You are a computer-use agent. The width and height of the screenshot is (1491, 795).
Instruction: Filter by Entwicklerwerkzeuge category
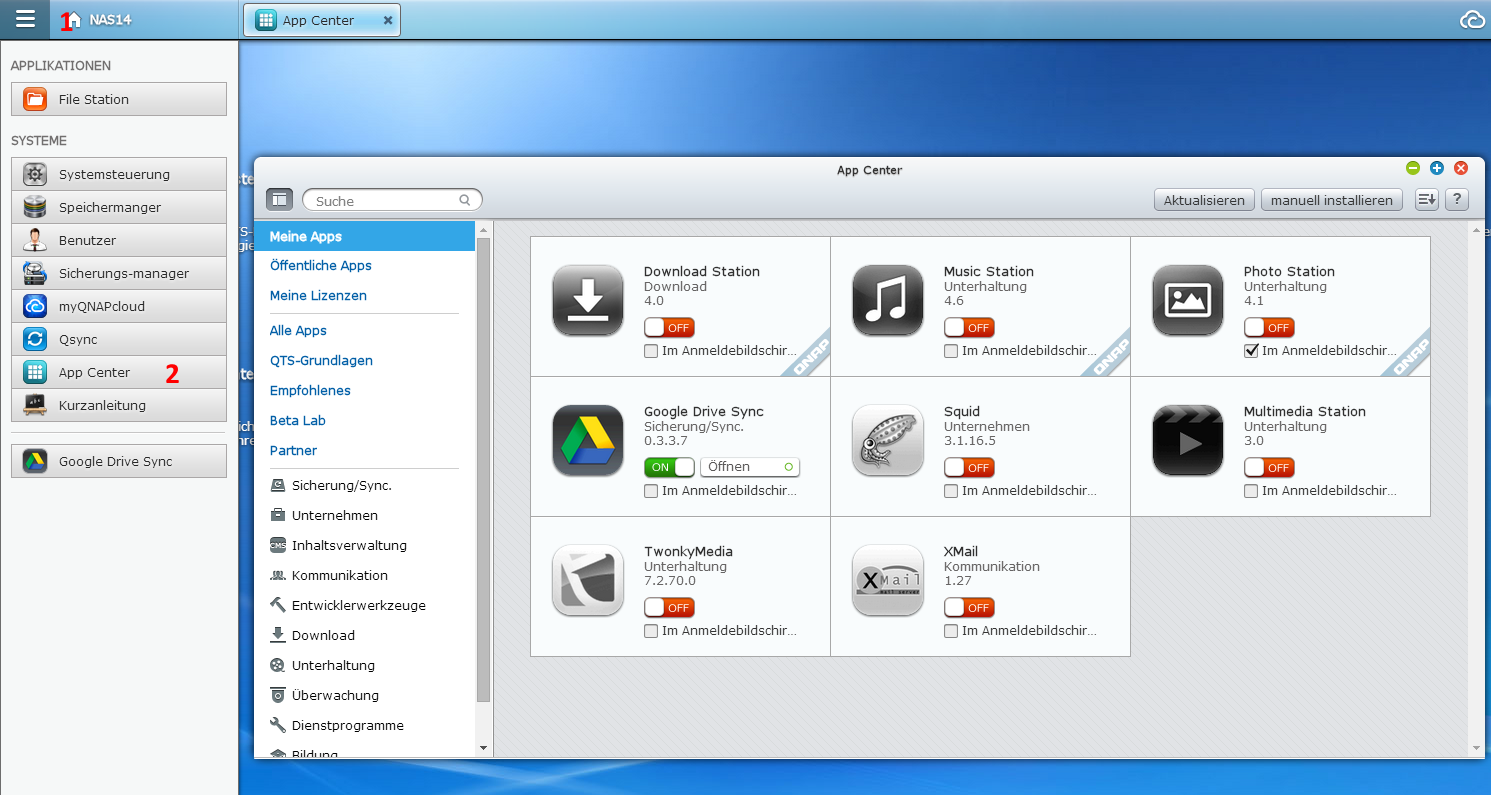[x=348, y=606]
